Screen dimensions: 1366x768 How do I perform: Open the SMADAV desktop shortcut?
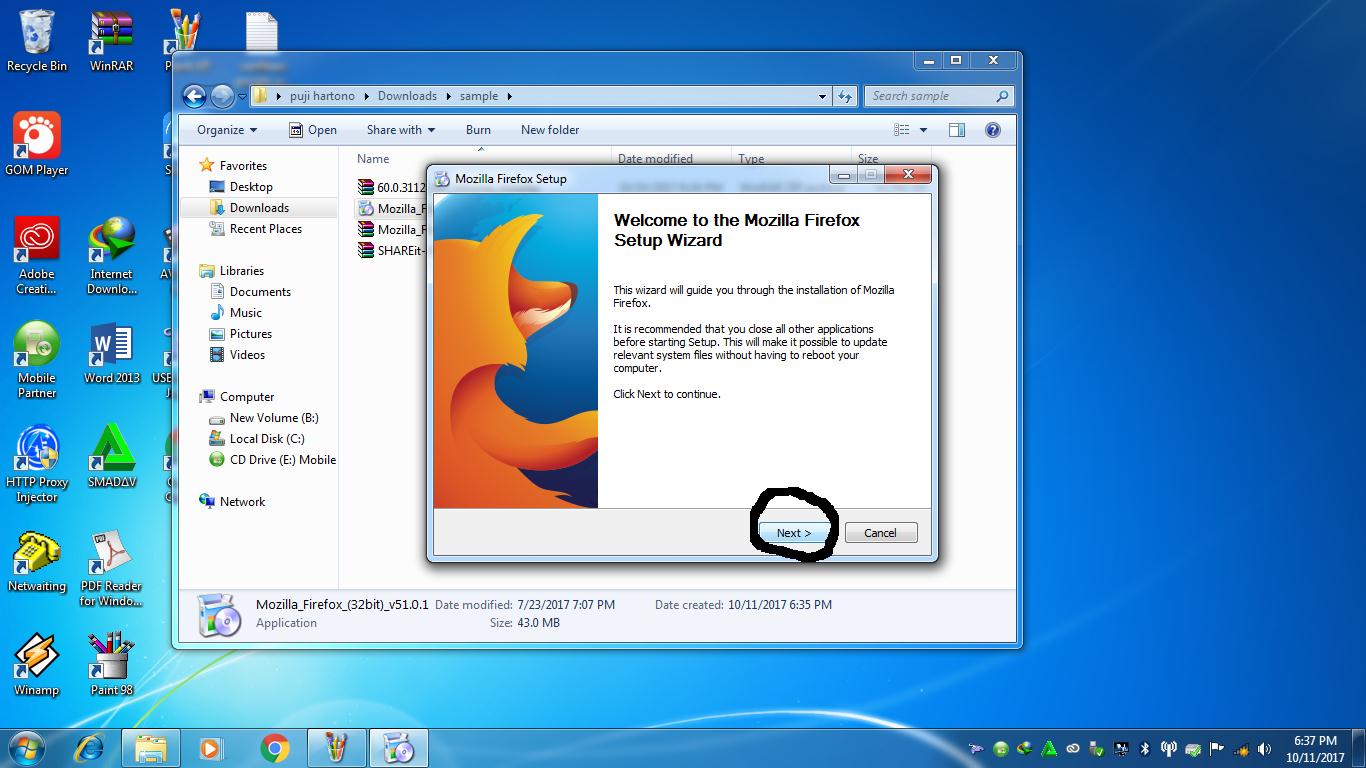[x=111, y=456]
